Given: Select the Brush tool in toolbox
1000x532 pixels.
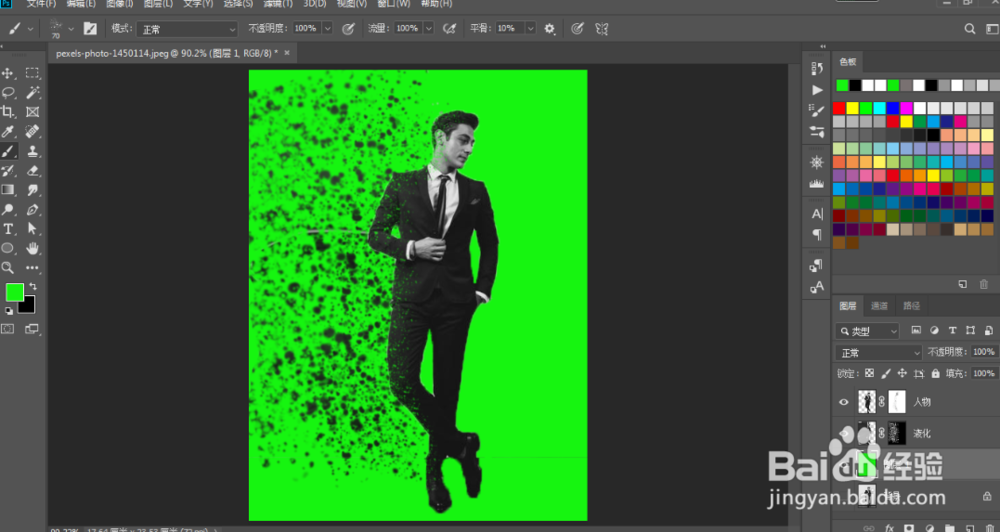Looking at the screenshot, I should [8, 151].
